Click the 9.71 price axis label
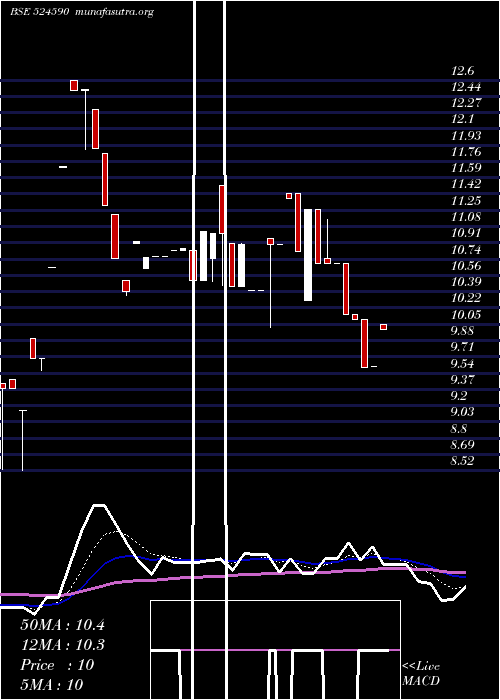 462,347
